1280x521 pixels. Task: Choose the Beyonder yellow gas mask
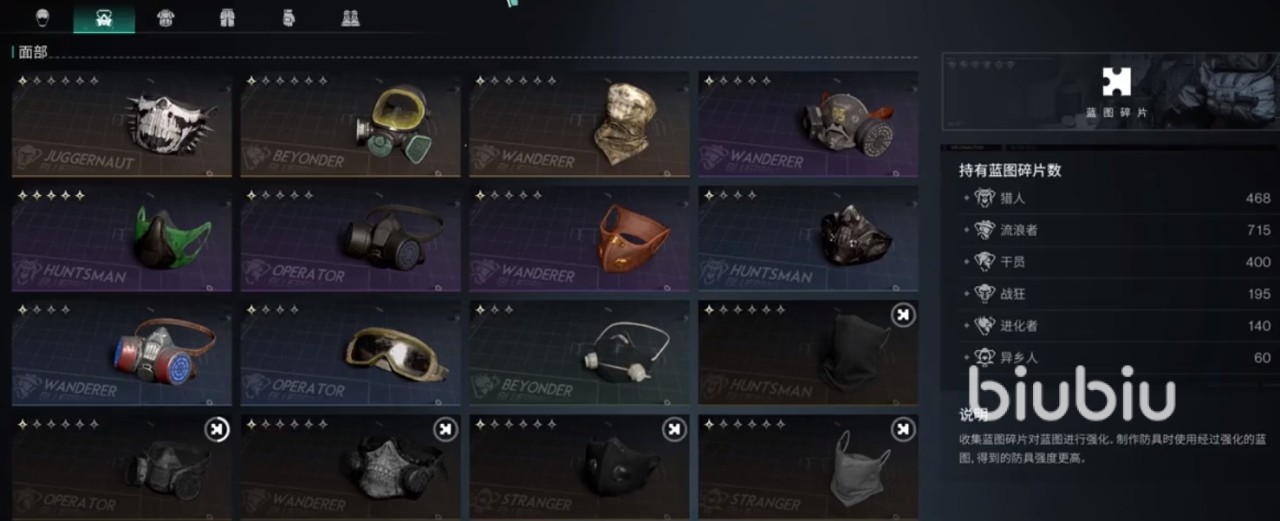[x=350, y=124]
